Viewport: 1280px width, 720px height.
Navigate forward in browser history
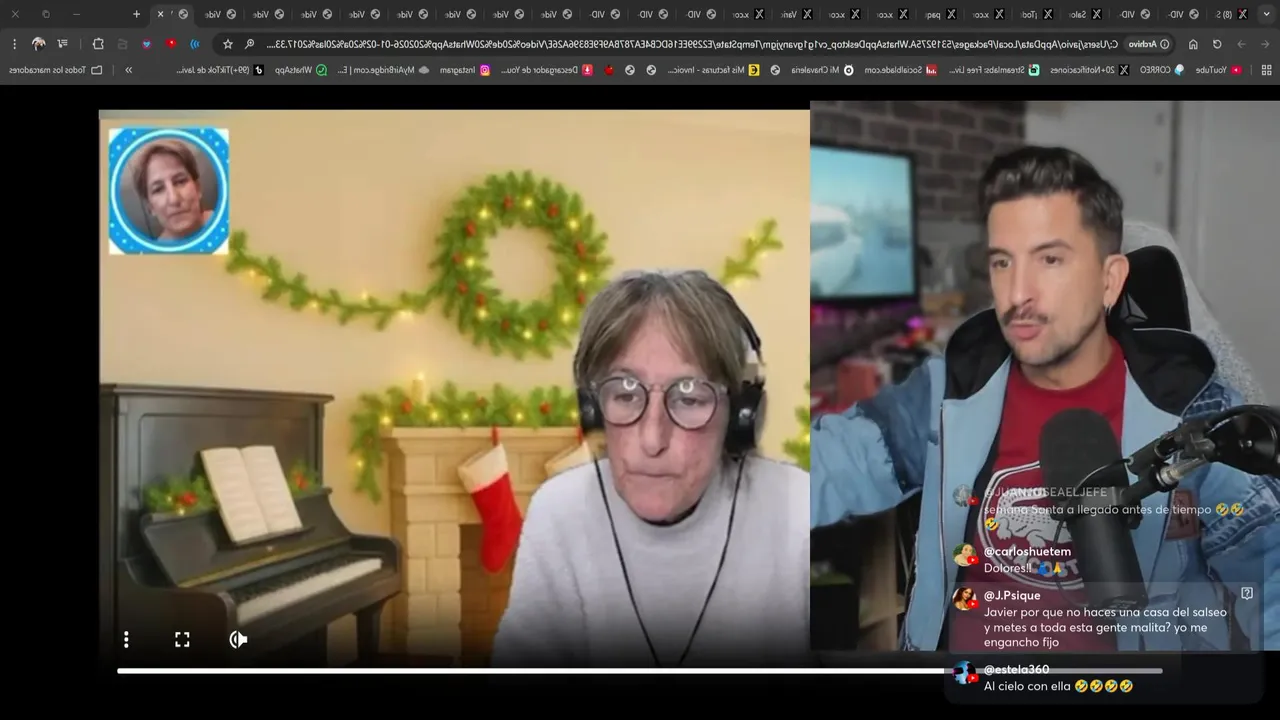(x=1241, y=44)
